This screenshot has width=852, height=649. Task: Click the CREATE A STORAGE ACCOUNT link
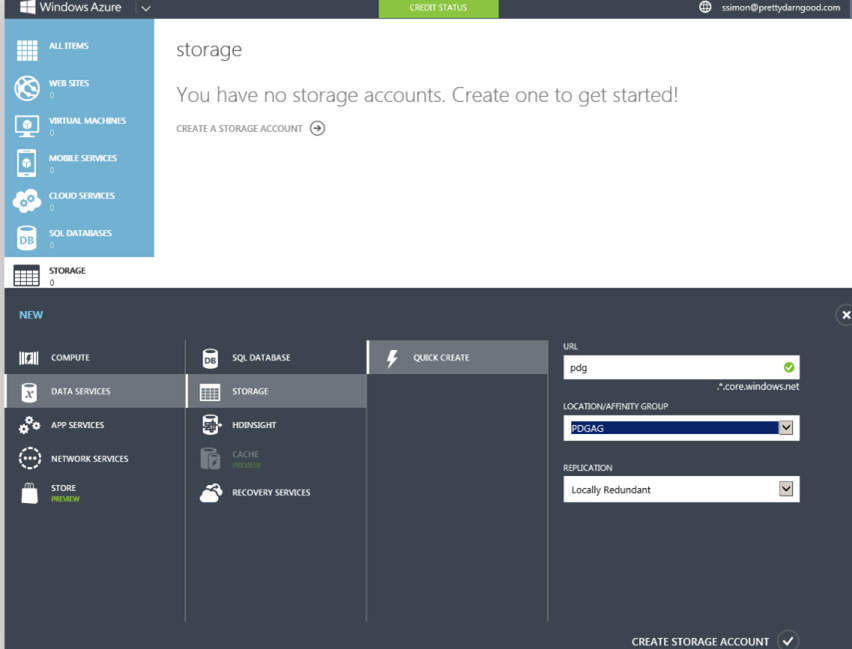click(239, 129)
